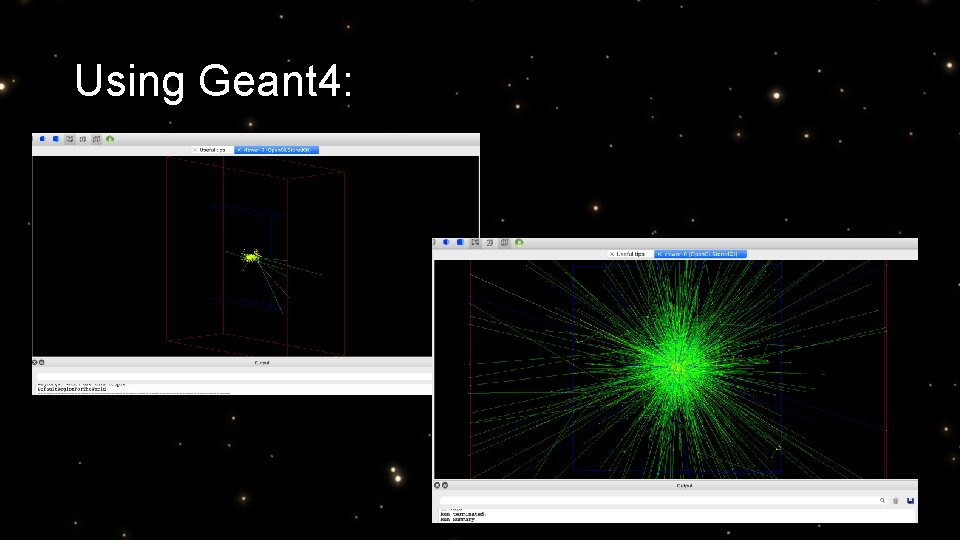The image size is (960, 540).
Task: Click yellow particle cluster in left viewer
Action: coord(250,257)
